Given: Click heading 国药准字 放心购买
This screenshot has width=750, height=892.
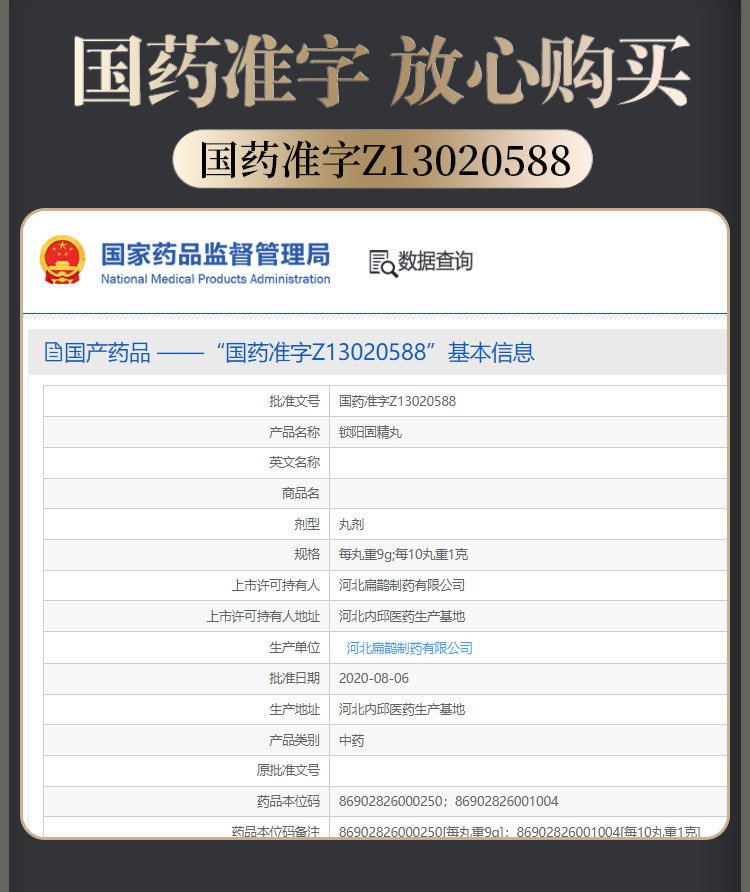Looking at the screenshot, I should tap(382, 71).
